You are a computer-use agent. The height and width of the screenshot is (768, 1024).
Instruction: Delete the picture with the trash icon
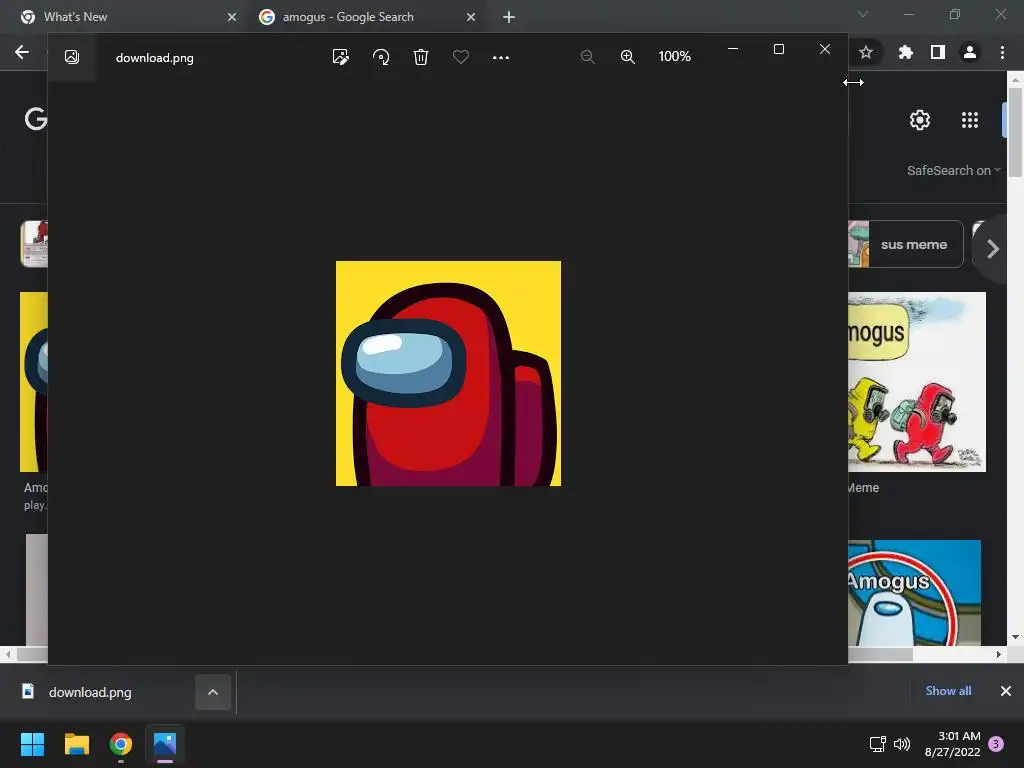[x=421, y=57]
